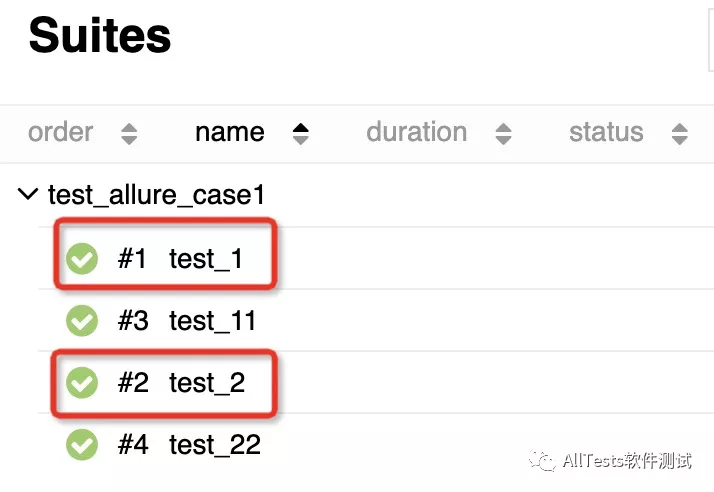
Task: Collapse the test_allure_case1 suite chevron
Action: [x=28, y=195]
